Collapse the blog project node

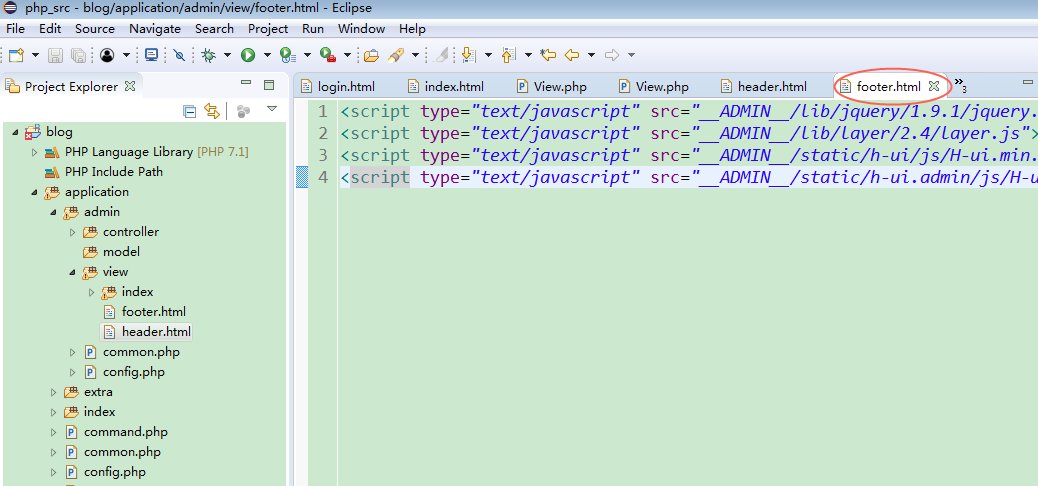16,132
